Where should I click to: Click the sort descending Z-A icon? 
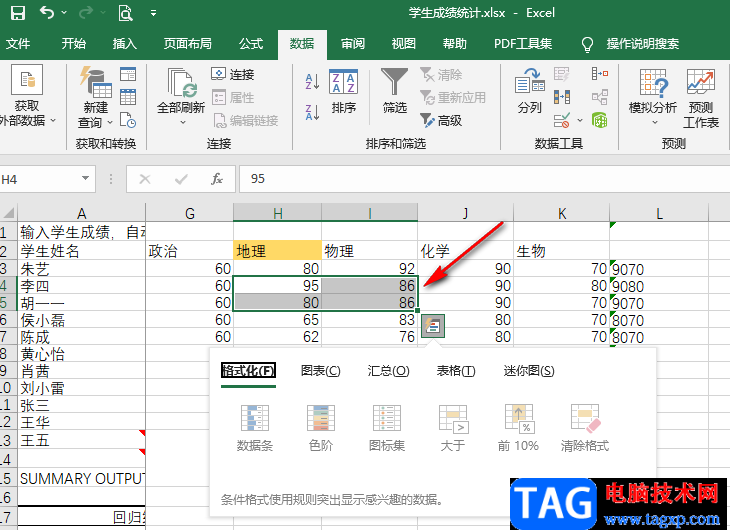pos(312,112)
